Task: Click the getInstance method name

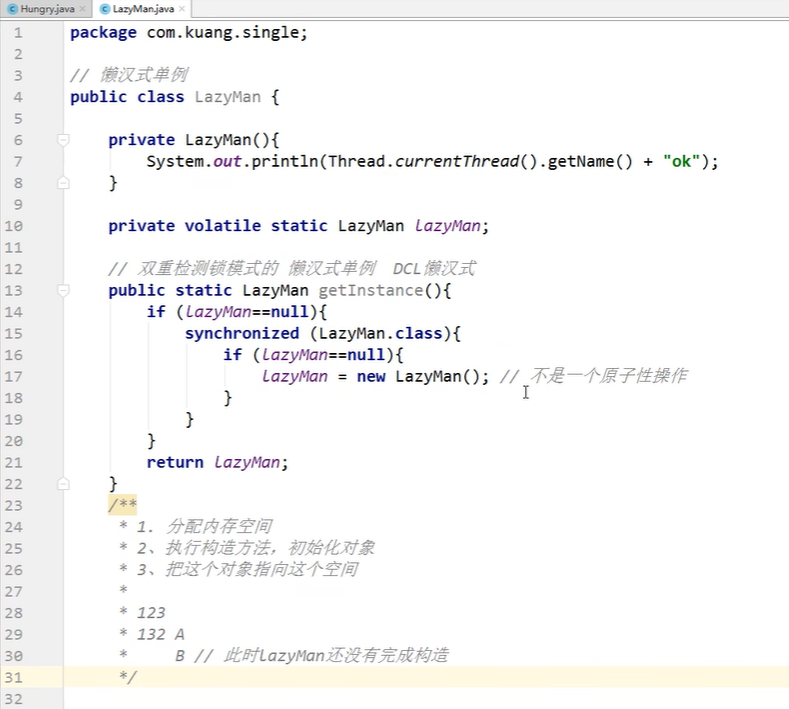Action: pyautogui.click(x=371, y=290)
